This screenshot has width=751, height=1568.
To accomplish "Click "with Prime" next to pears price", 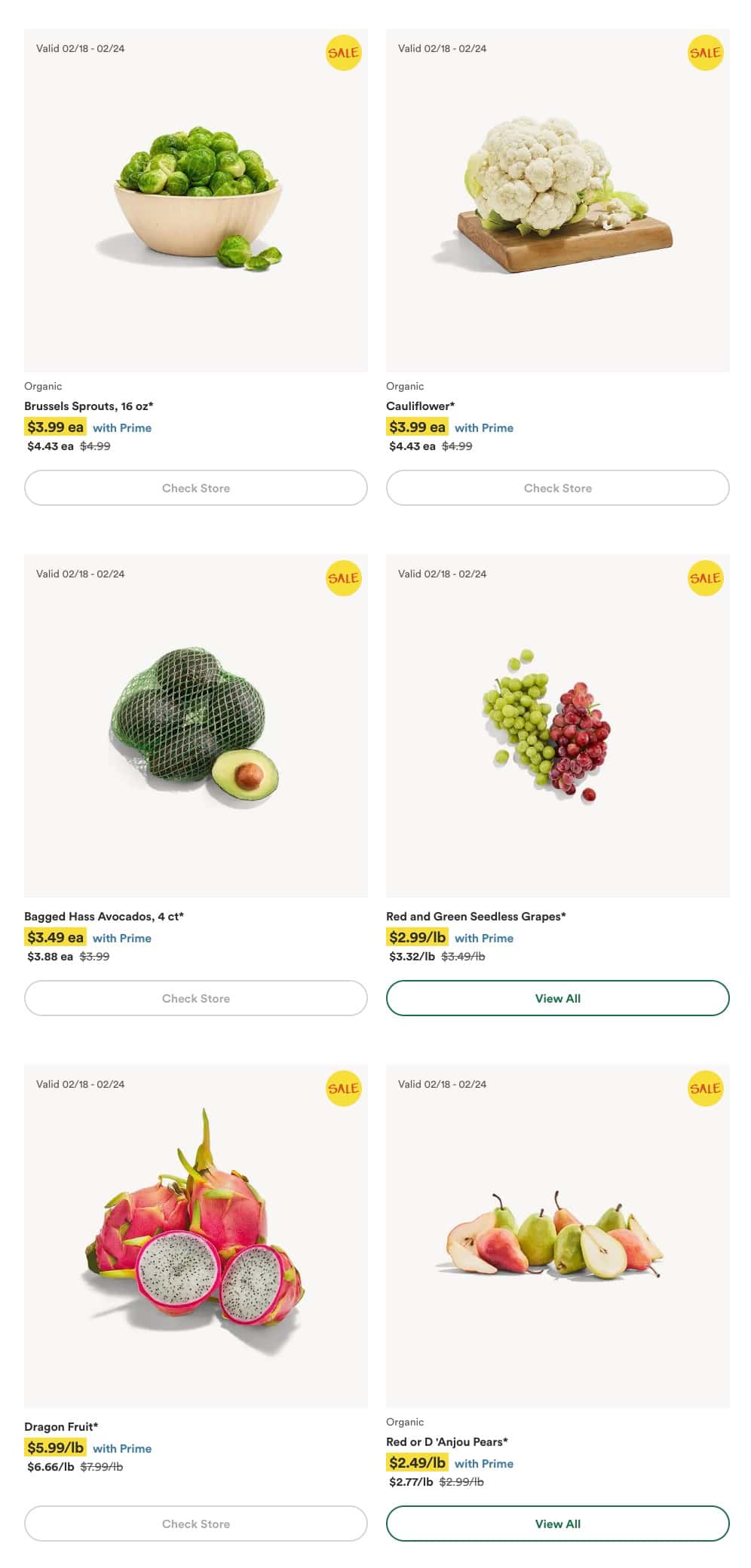I will (x=484, y=1463).
